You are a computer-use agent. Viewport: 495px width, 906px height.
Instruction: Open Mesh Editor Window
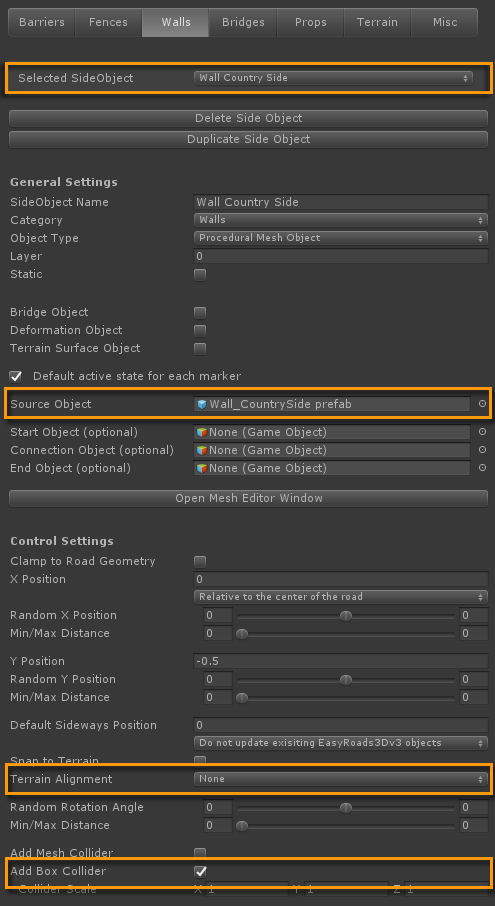(248, 498)
